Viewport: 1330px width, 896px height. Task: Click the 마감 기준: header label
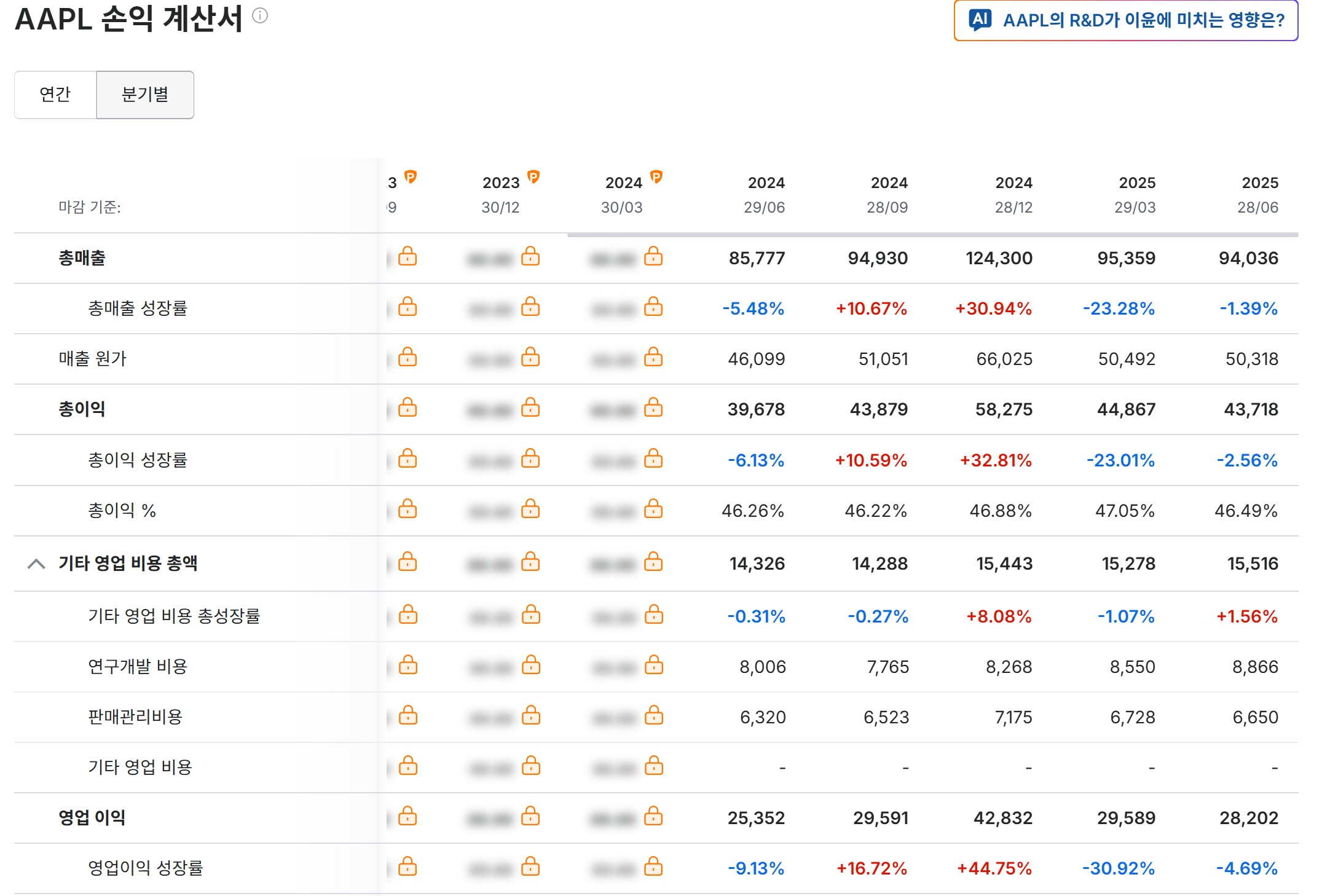[90, 207]
